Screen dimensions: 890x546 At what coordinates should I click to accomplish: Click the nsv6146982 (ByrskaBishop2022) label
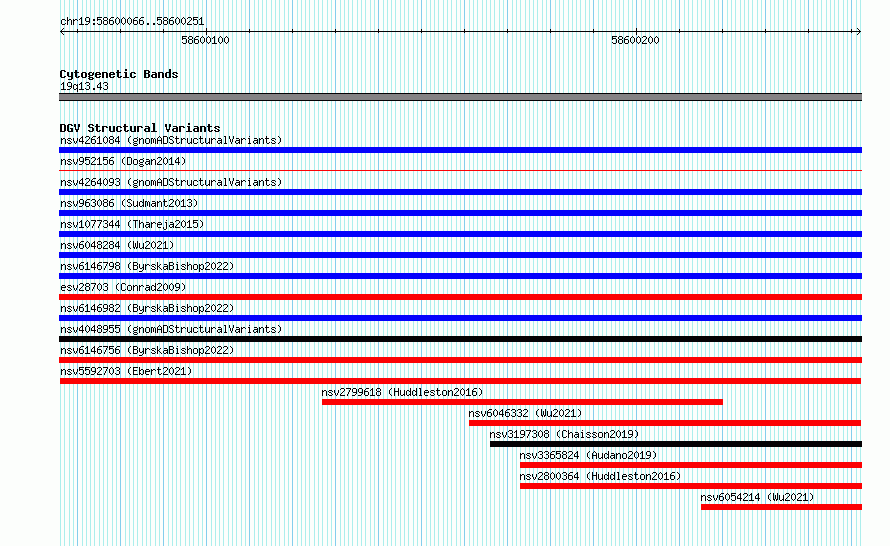coord(147,308)
